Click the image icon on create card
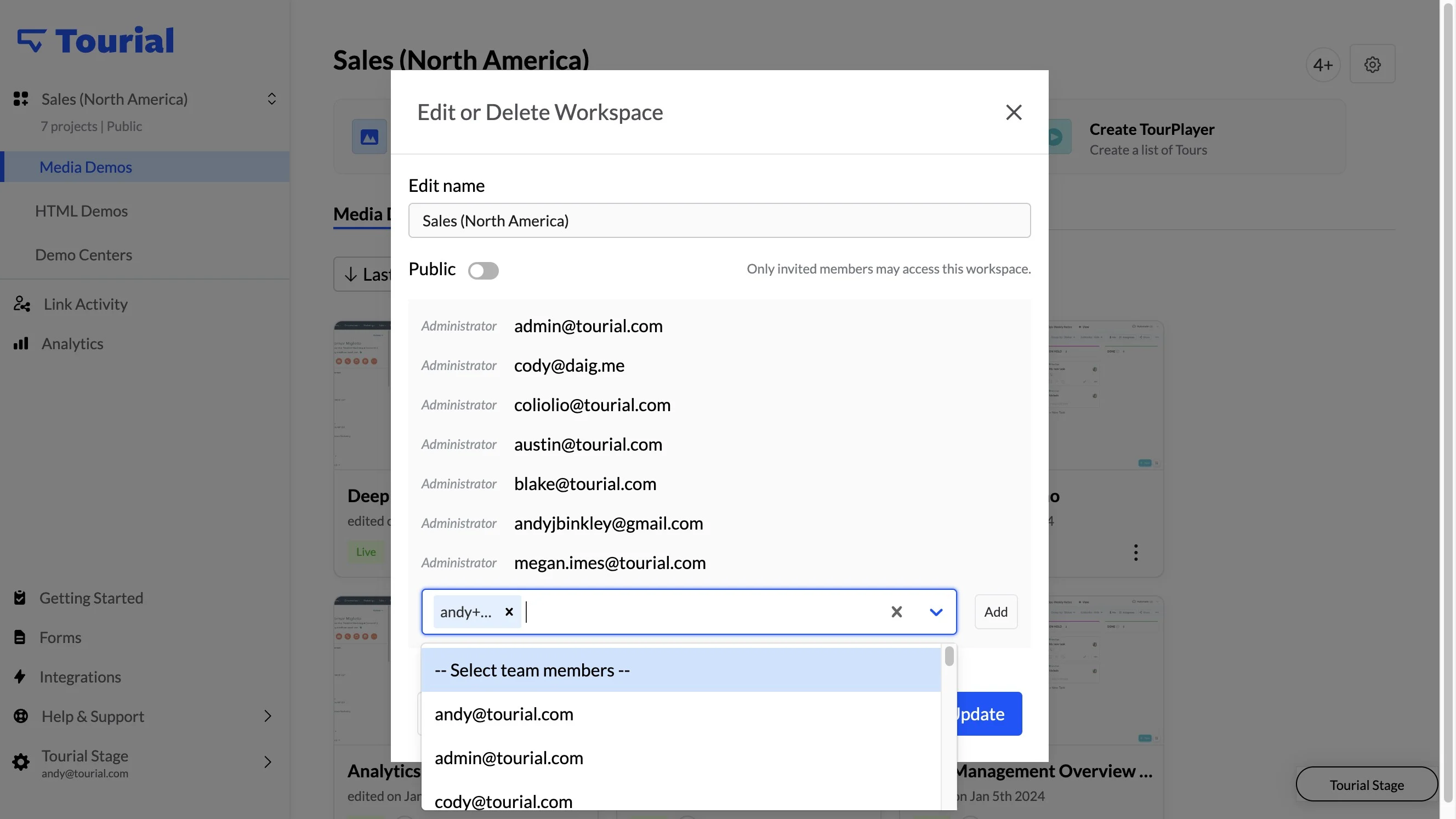This screenshot has height=819, width=1456. coord(369,137)
